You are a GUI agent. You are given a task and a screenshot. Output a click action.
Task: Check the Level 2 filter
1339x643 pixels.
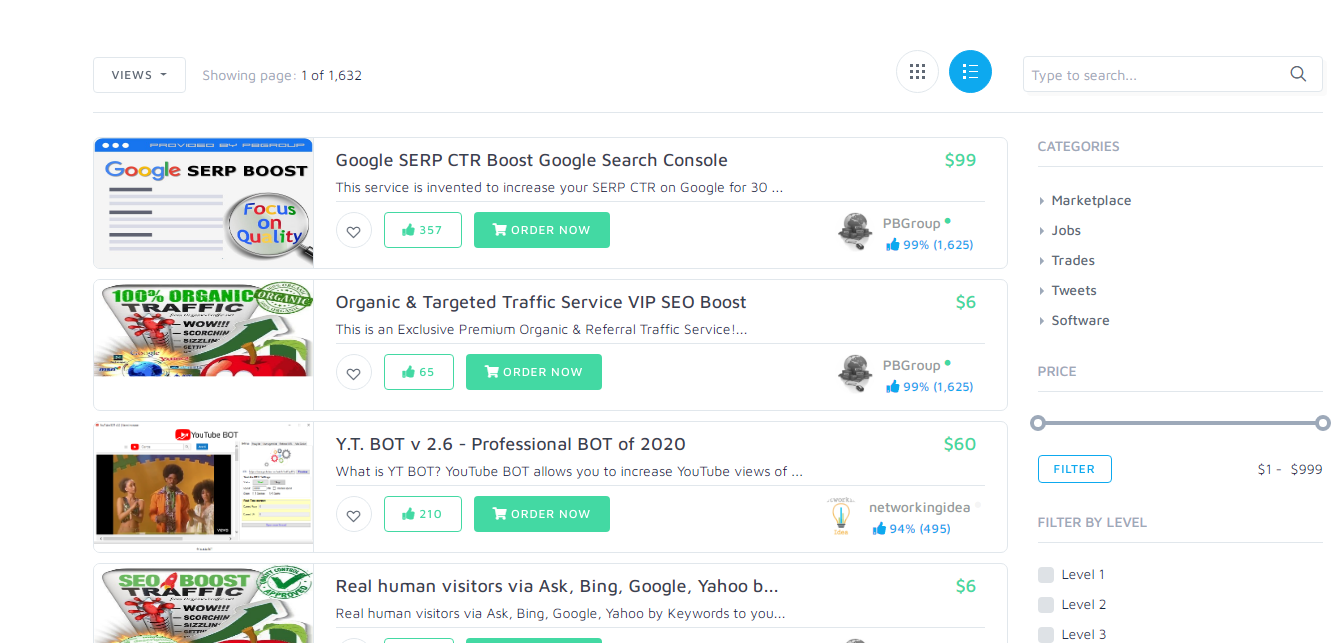pyautogui.click(x=1046, y=605)
